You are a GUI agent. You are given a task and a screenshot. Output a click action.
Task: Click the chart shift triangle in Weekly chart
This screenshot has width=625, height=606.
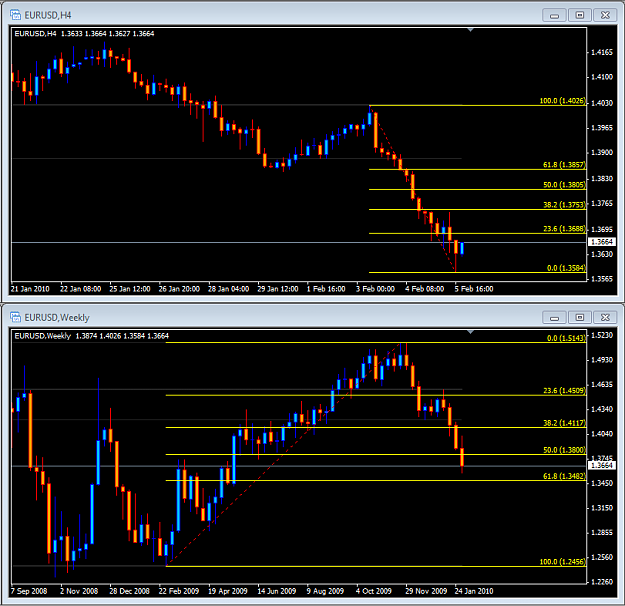pyautogui.click(x=470, y=332)
